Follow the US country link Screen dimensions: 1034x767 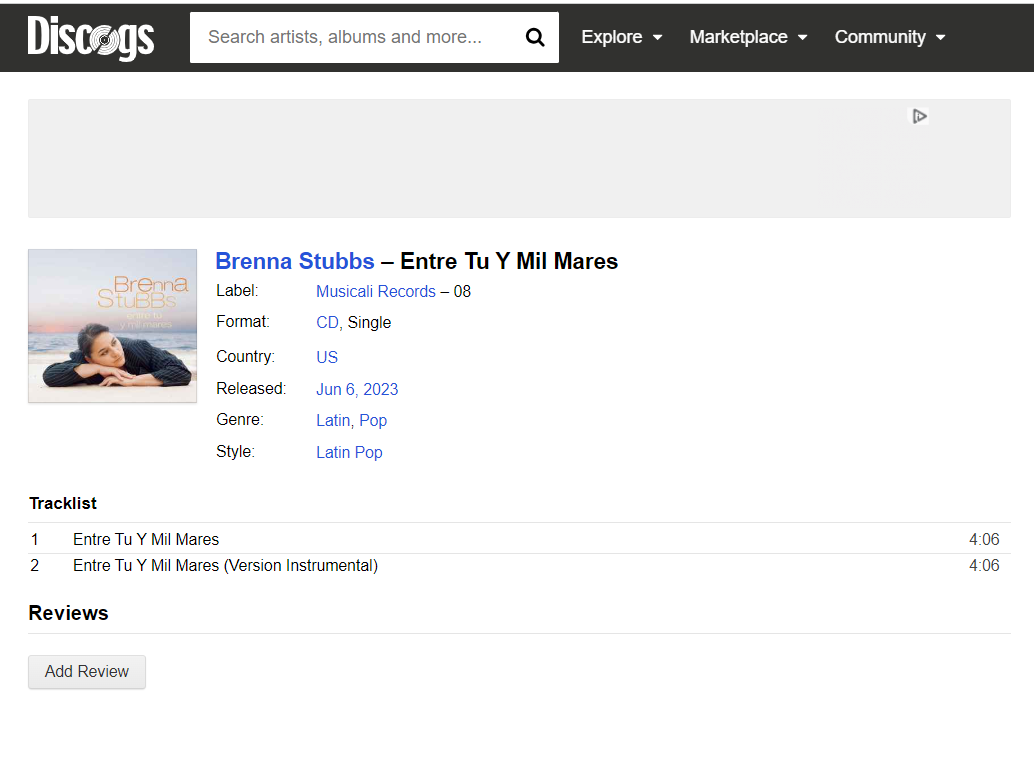(327, 357)
